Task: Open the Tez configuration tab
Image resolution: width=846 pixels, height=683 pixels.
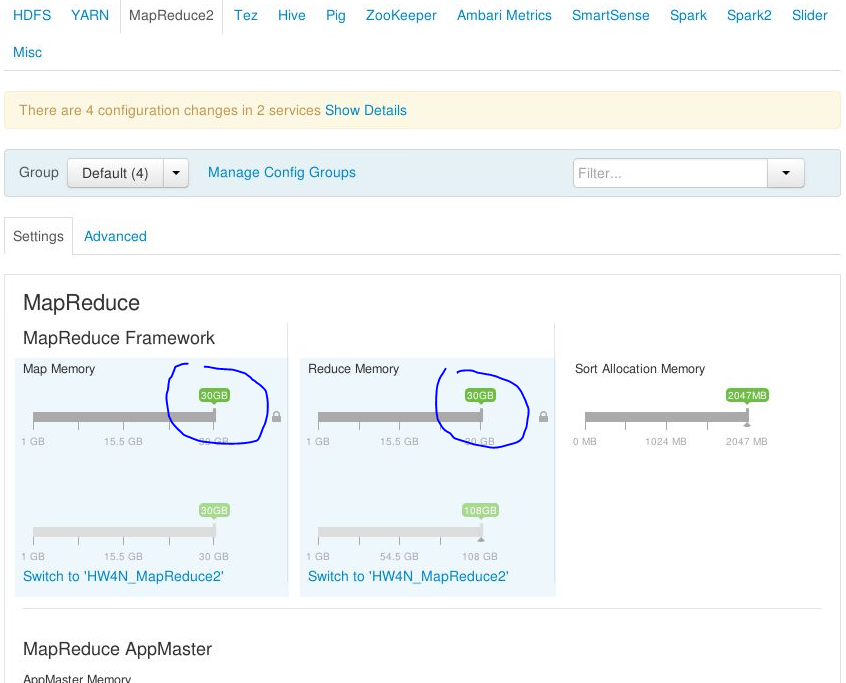Action: point(245,15)
